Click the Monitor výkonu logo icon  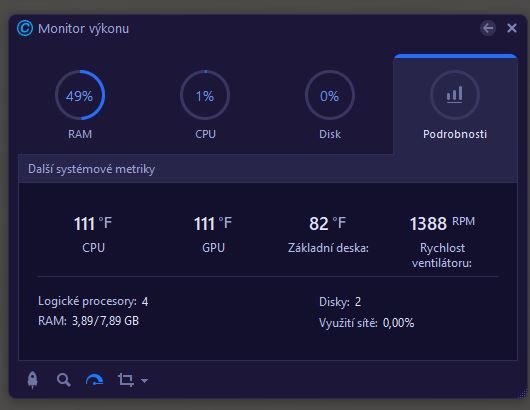[x=25, y=28]
